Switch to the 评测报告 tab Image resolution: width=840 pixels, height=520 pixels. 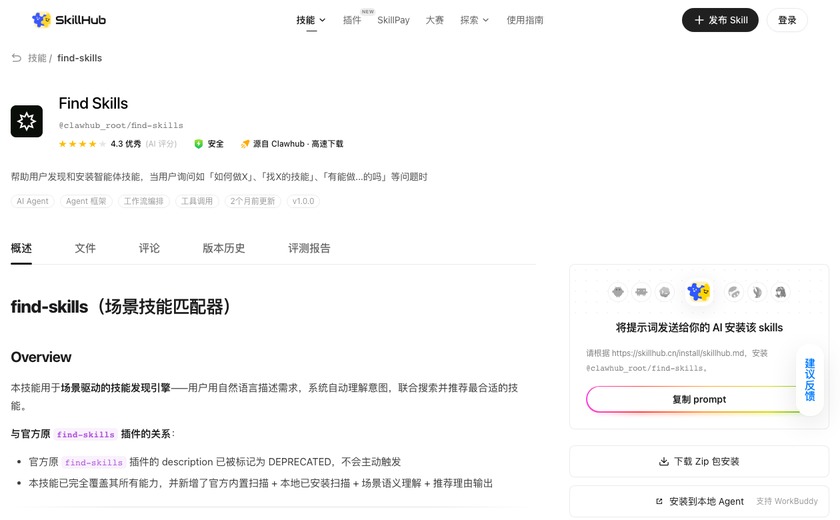[x=309, y=248]
